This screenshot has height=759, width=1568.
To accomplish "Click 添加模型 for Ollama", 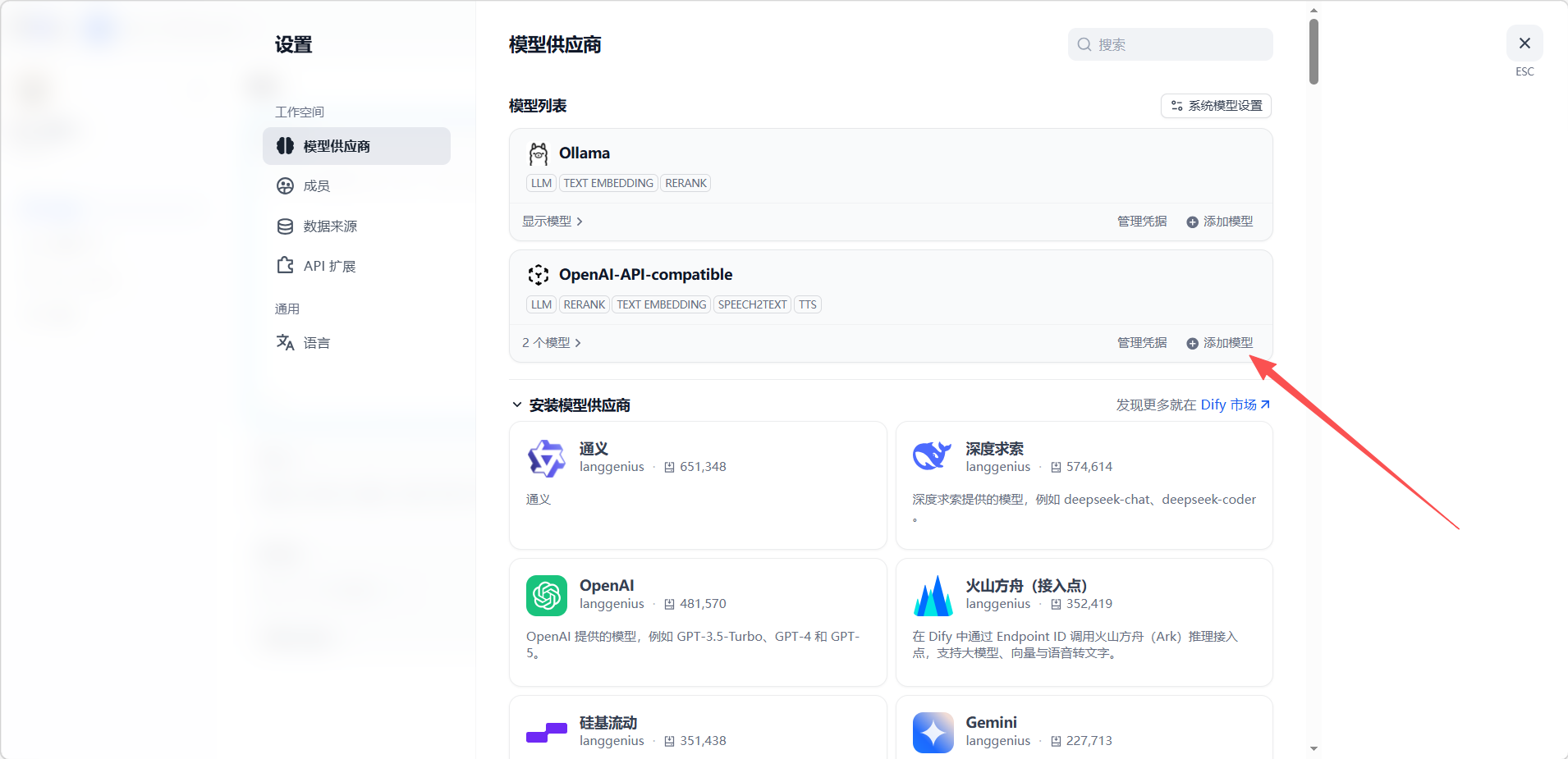I will 1220,222.
